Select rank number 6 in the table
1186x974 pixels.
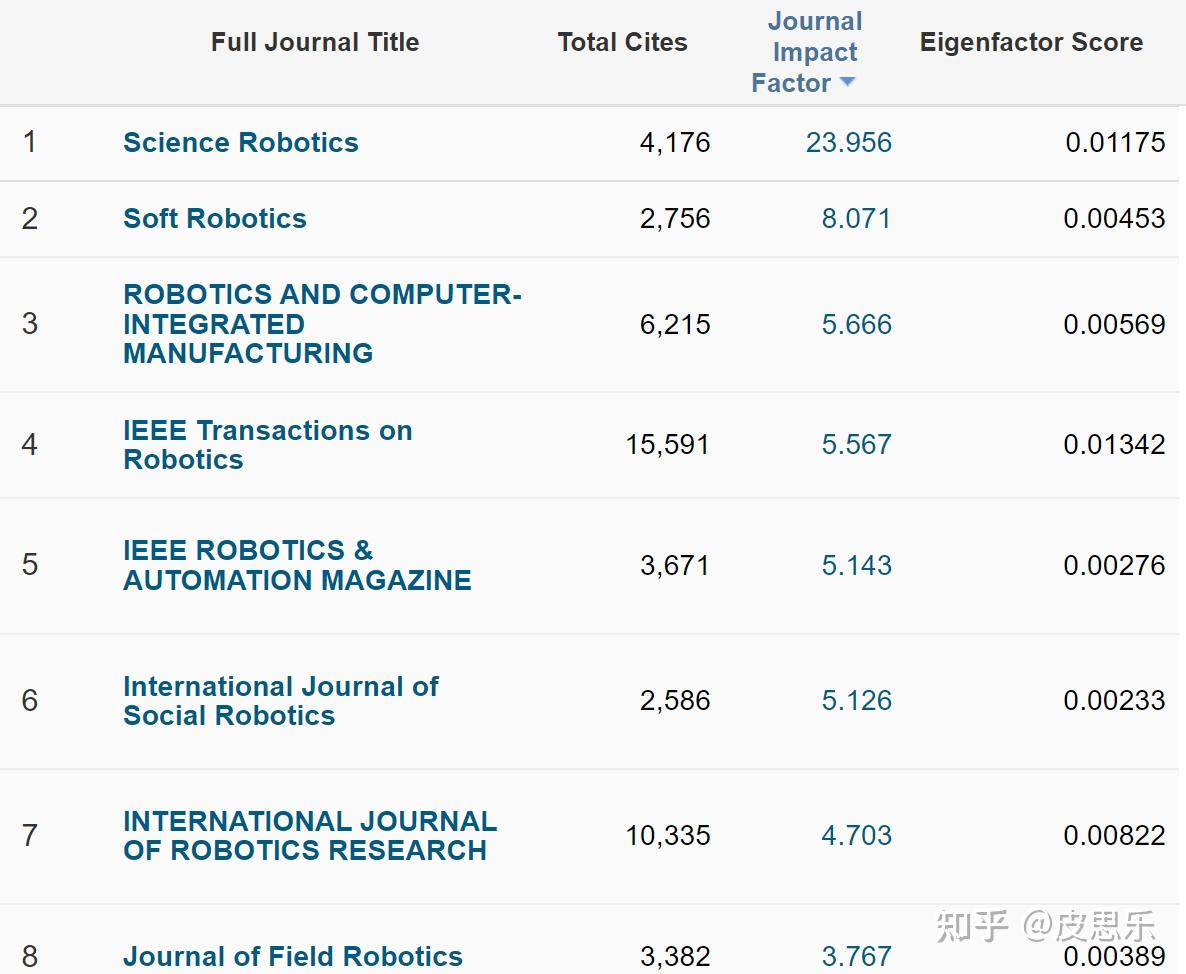tap(29, 700)
